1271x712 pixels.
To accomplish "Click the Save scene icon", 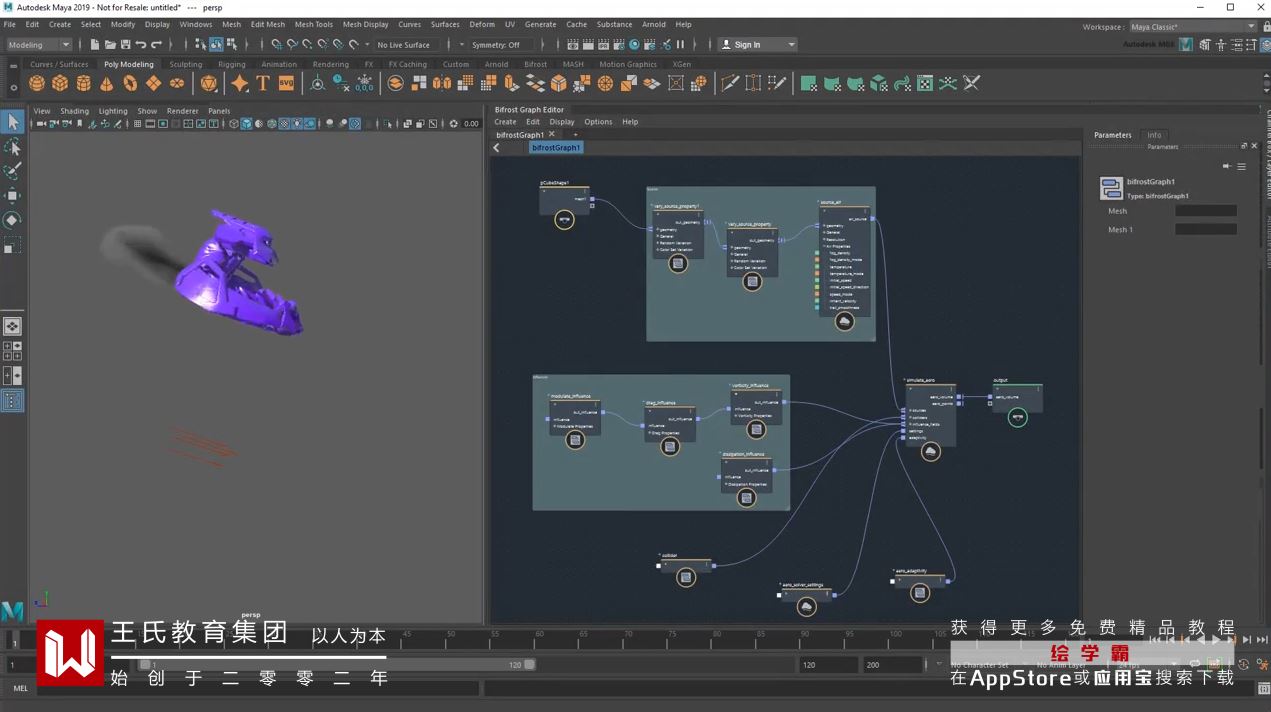I will click(125, 45).
